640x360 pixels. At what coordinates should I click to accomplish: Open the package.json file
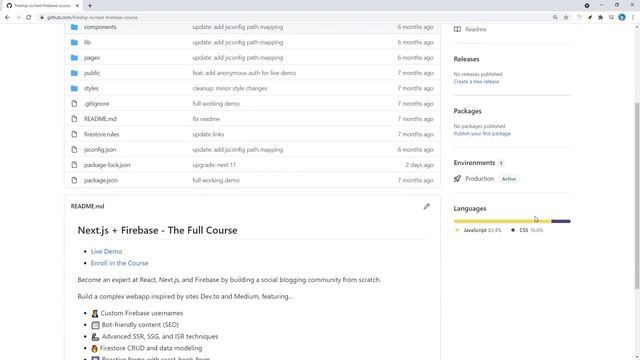(101, 180)
